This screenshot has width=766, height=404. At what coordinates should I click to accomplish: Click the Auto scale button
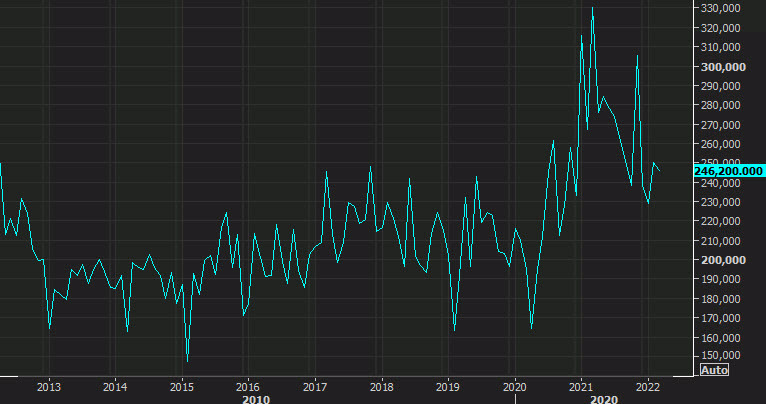click(x=714, y=370)
